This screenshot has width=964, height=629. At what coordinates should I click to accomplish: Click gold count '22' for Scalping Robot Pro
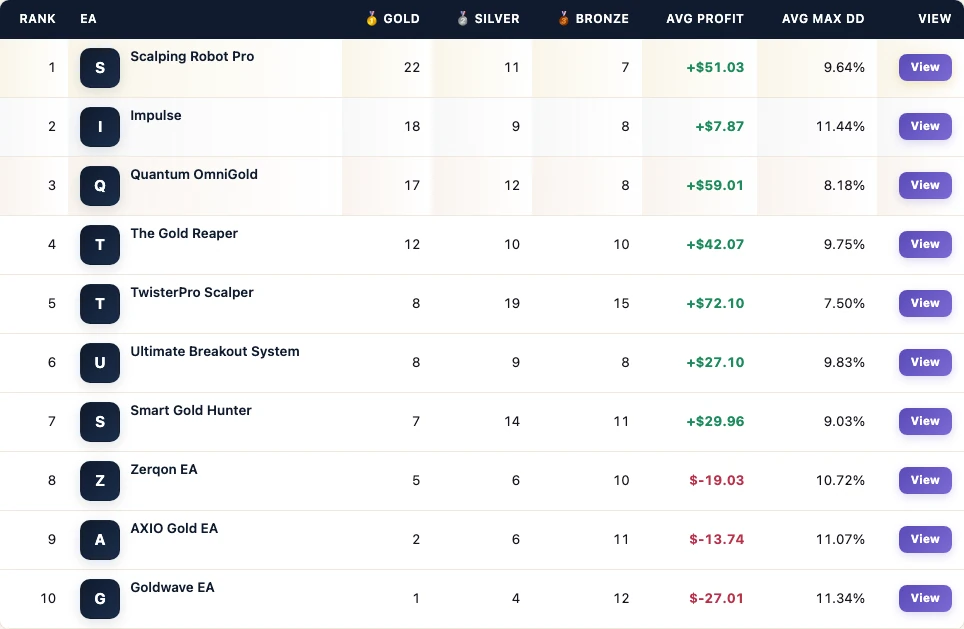[x=412, y=68]
